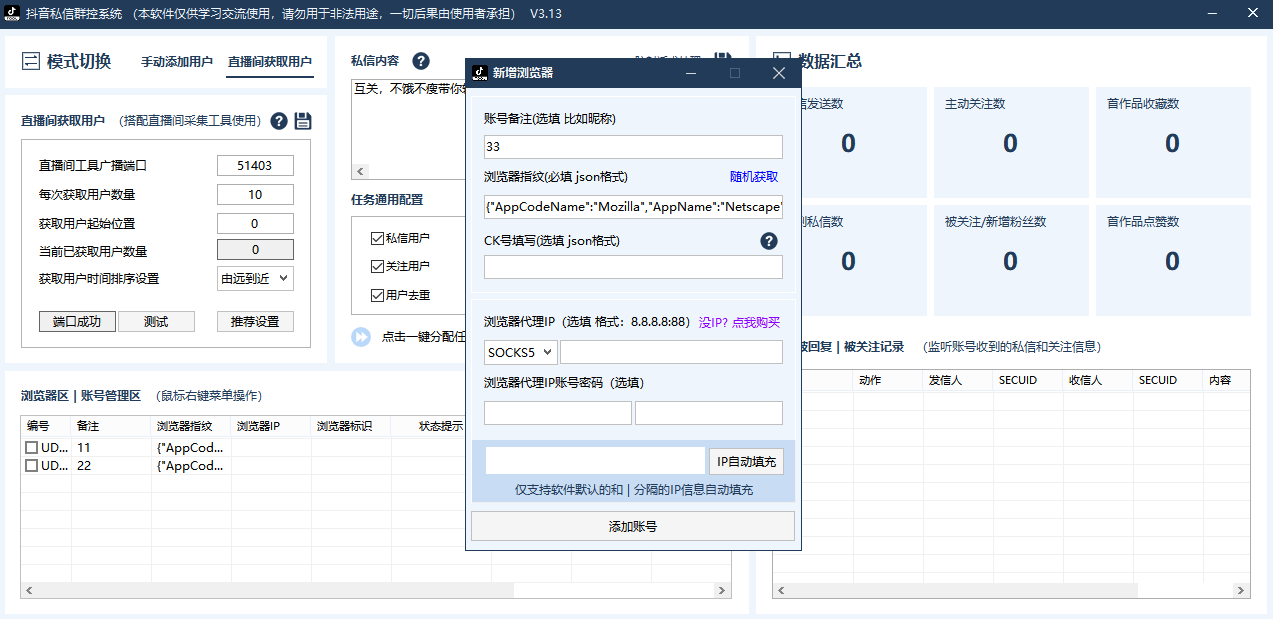
Task: Click the 内容 column header
Action: (x=1226, y=380)
